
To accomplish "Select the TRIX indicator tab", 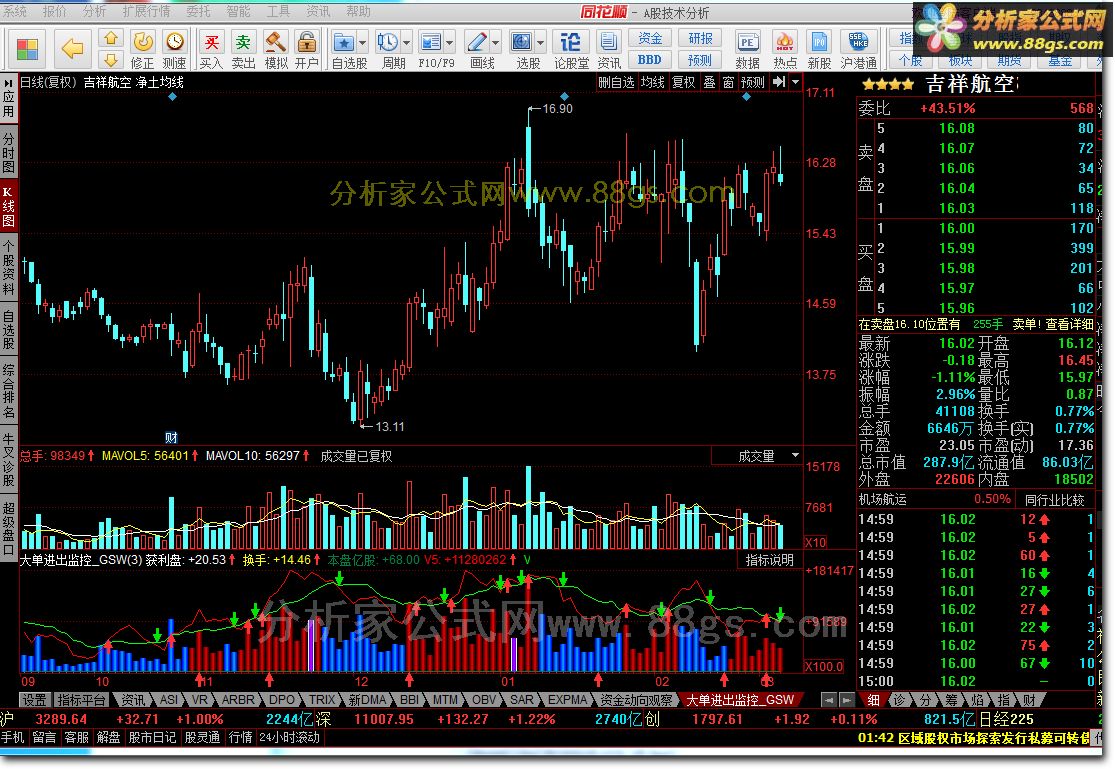I will tap(321, 700).
